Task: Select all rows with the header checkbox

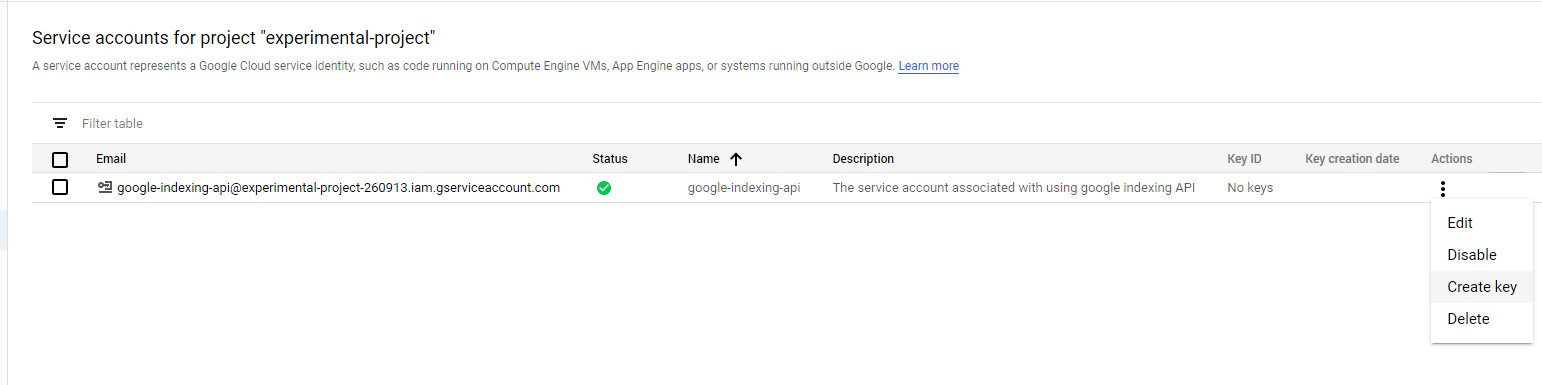Action: coord(60,159)
